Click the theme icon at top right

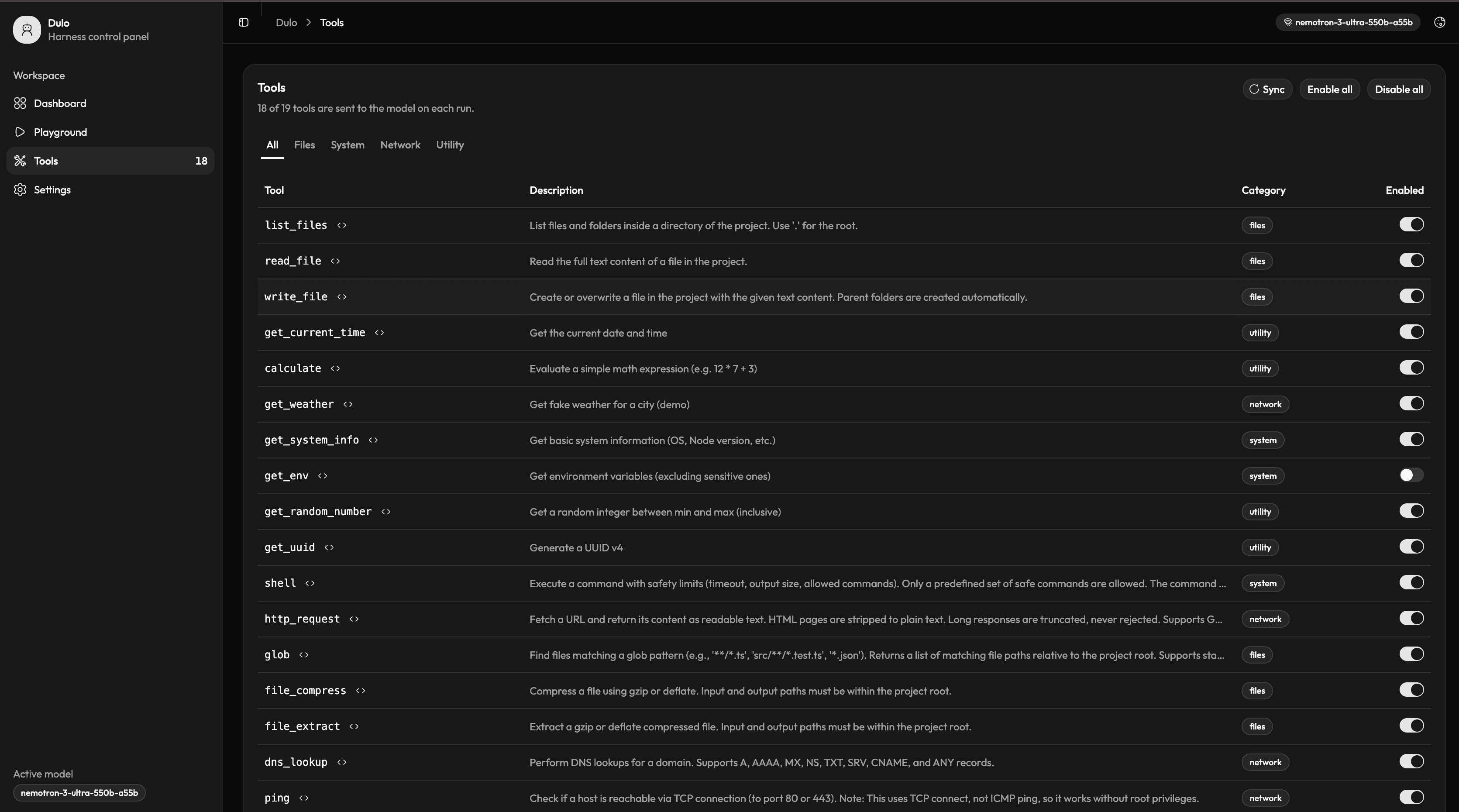(x=1439, y=23)
